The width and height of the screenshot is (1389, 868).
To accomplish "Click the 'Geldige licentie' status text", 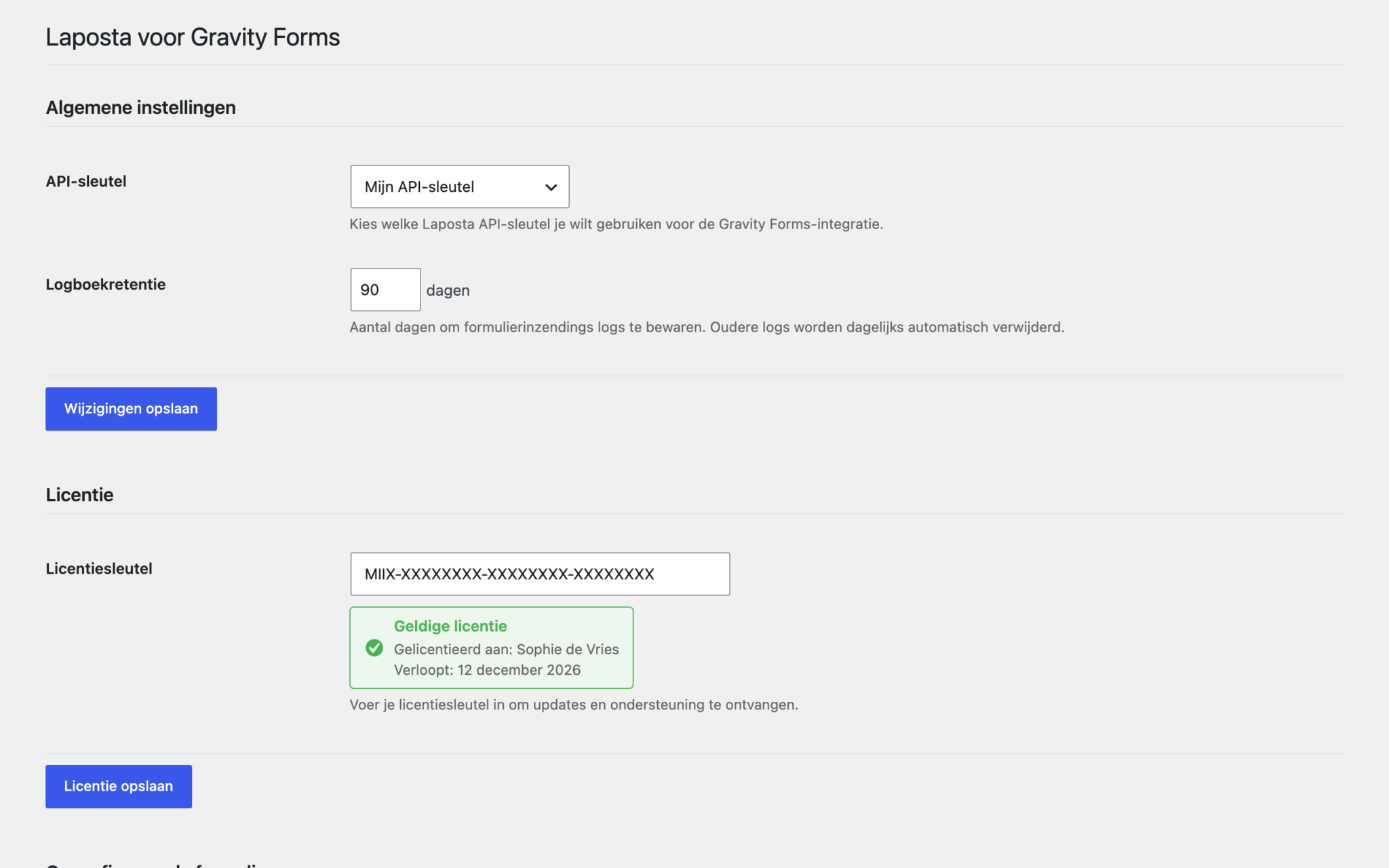I will click(x=450, y=626).
